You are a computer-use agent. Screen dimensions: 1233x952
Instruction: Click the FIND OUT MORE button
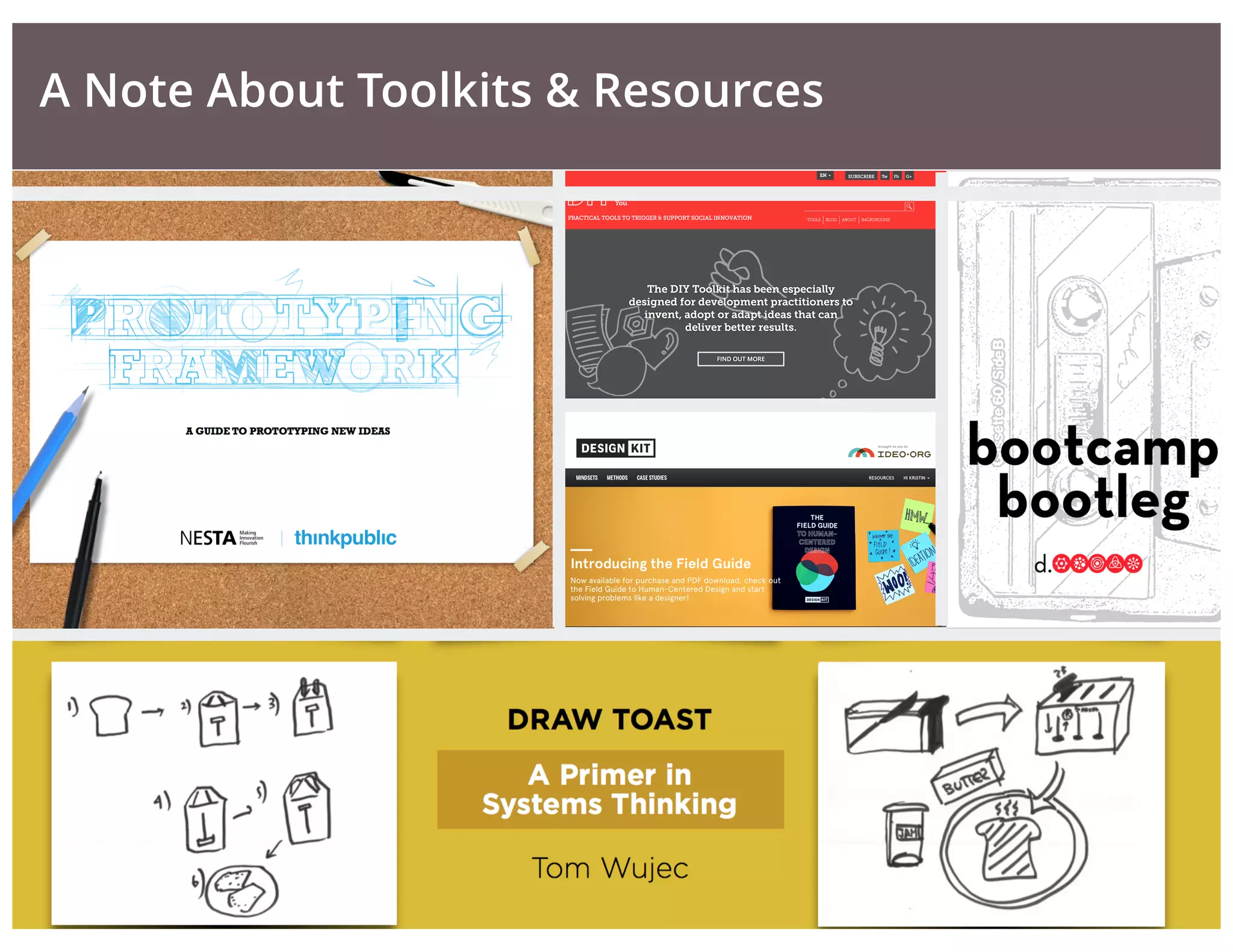(x=741, y=359)
